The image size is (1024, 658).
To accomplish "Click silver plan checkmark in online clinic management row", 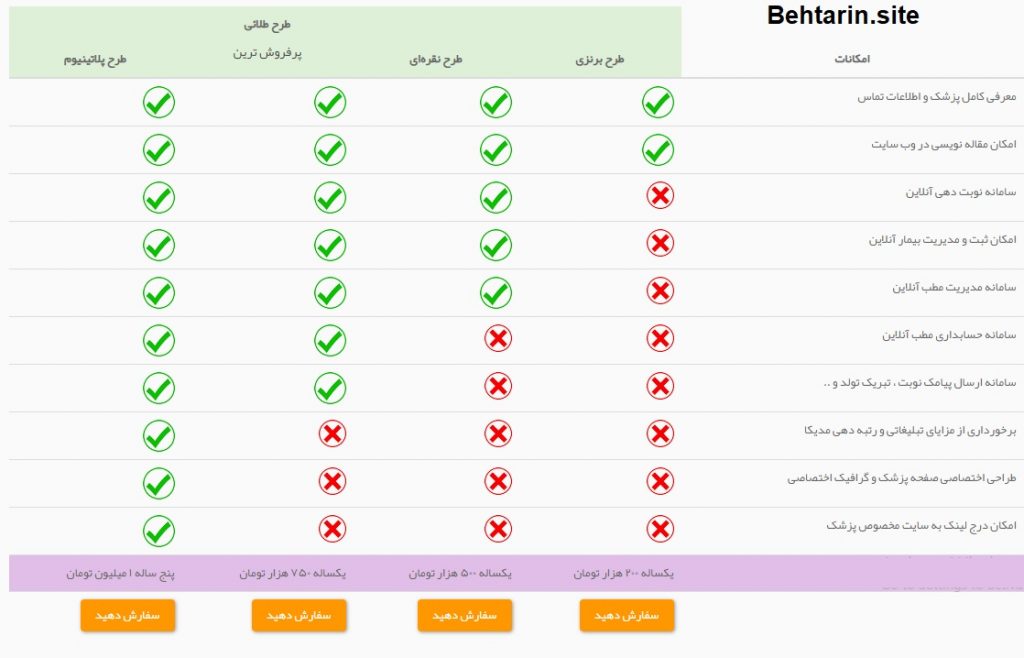I will (x=496, y=293).
